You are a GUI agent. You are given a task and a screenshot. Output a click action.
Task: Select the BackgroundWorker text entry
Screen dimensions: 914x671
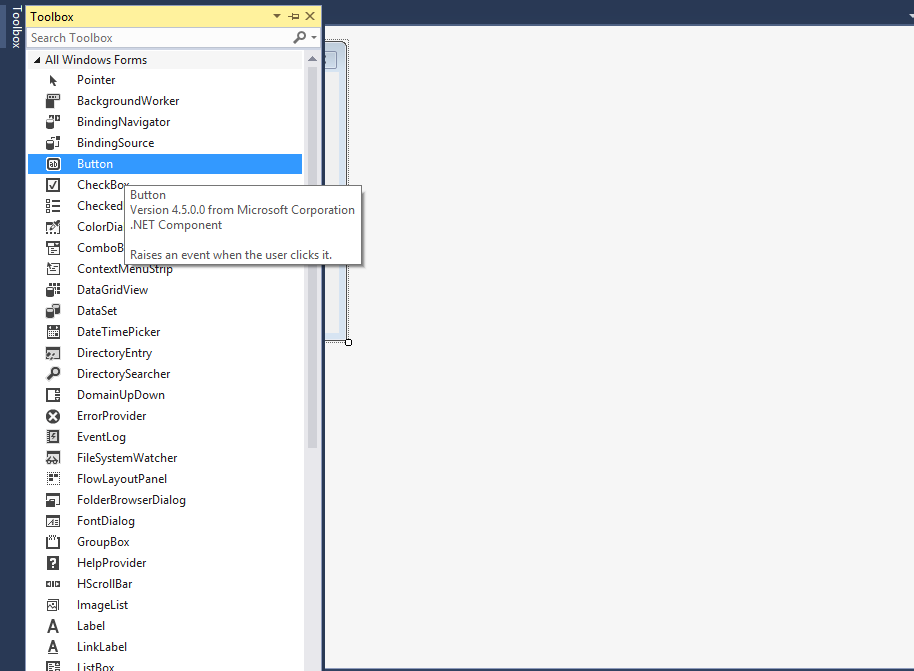click(128, 101)
